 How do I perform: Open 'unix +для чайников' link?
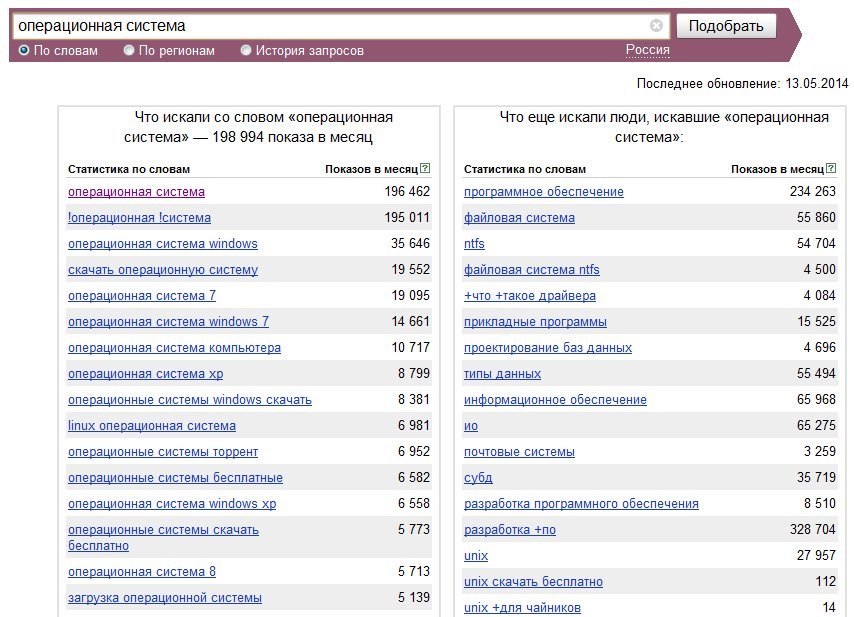[522, 608]
